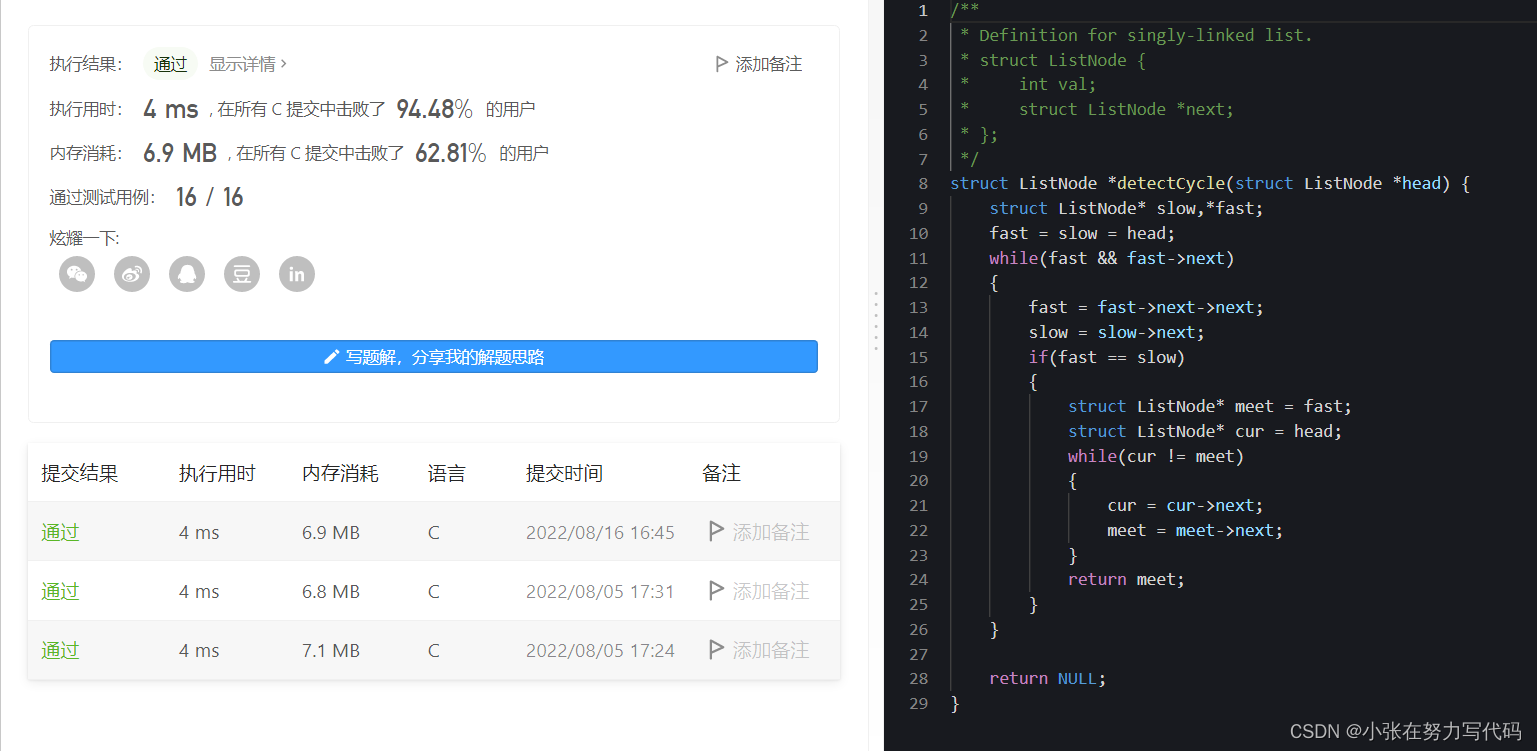Open 通过 result of 6.8 MB submission
This screenshot has width=1537, height=751.
pos(60,591)
